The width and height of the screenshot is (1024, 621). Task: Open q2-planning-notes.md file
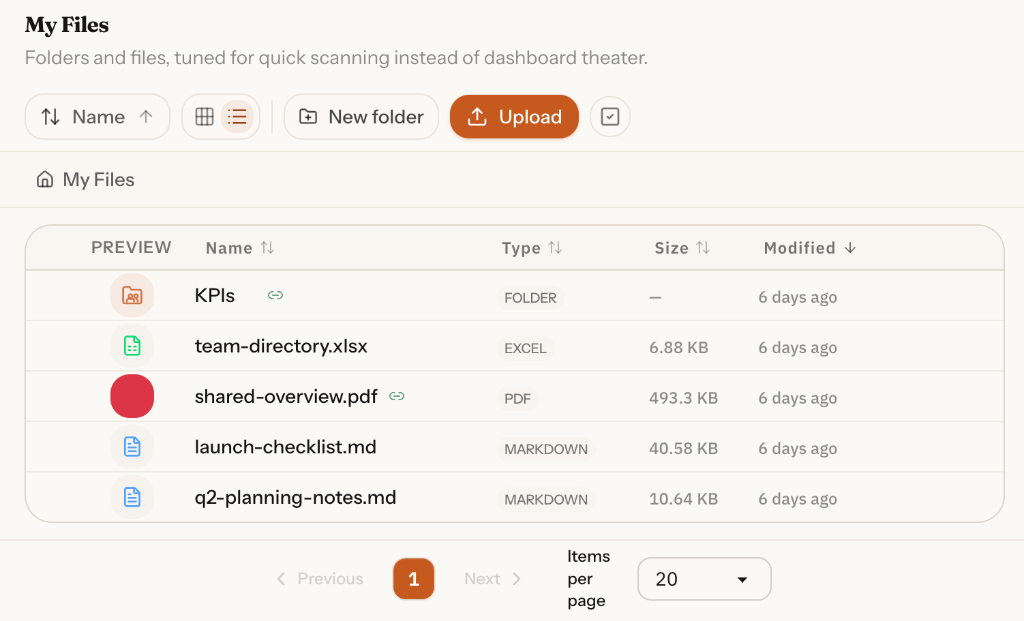(295, 498)
